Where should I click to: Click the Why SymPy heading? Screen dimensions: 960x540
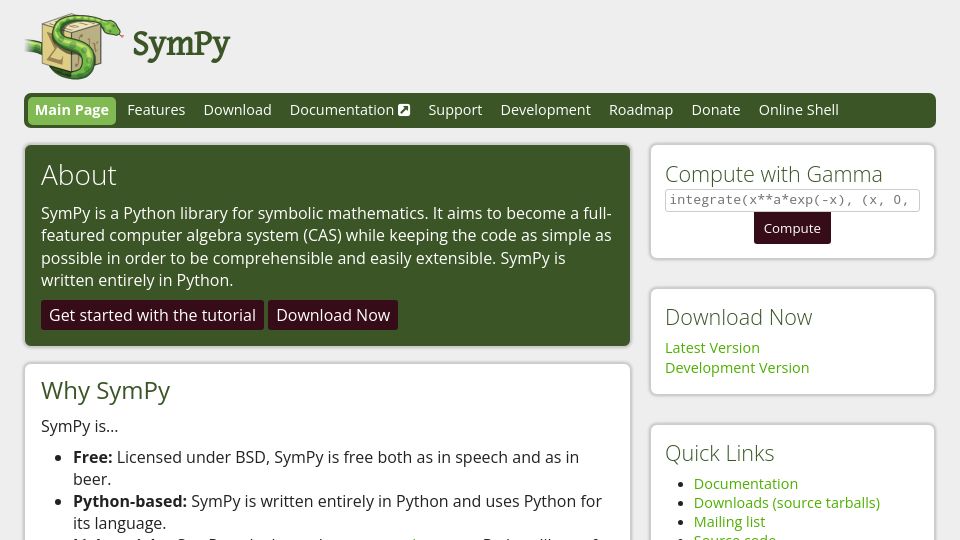click(105, 391)
